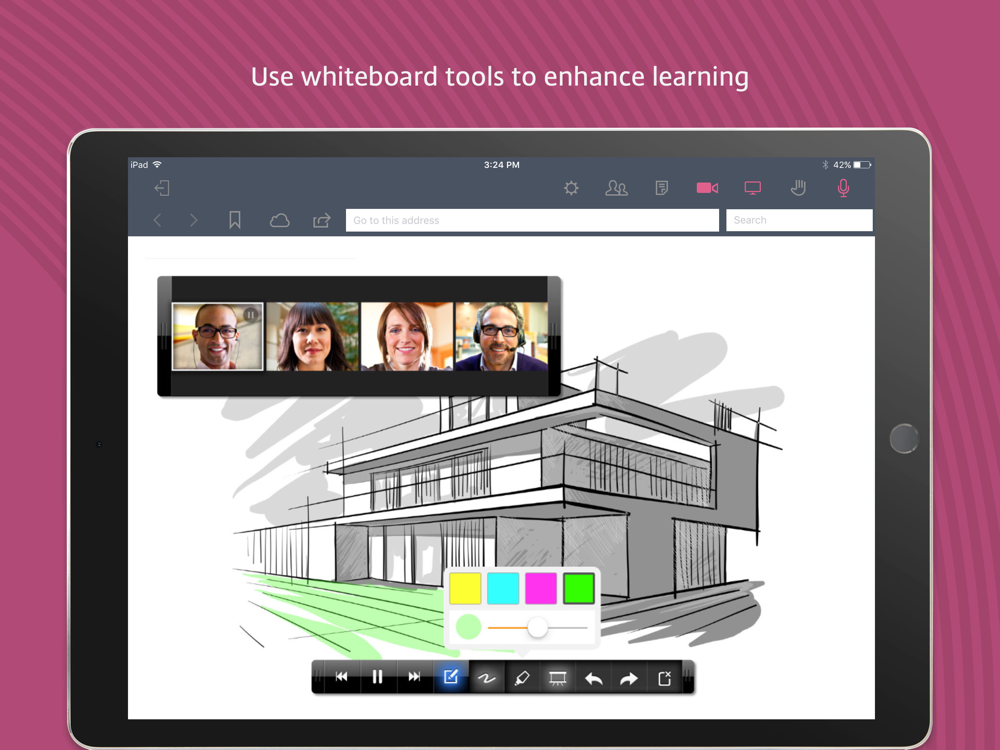This screenshot has height=750, width=1000.
Task: Toggle the video camera
Action: pyautogui.click(x=707, y=188)
